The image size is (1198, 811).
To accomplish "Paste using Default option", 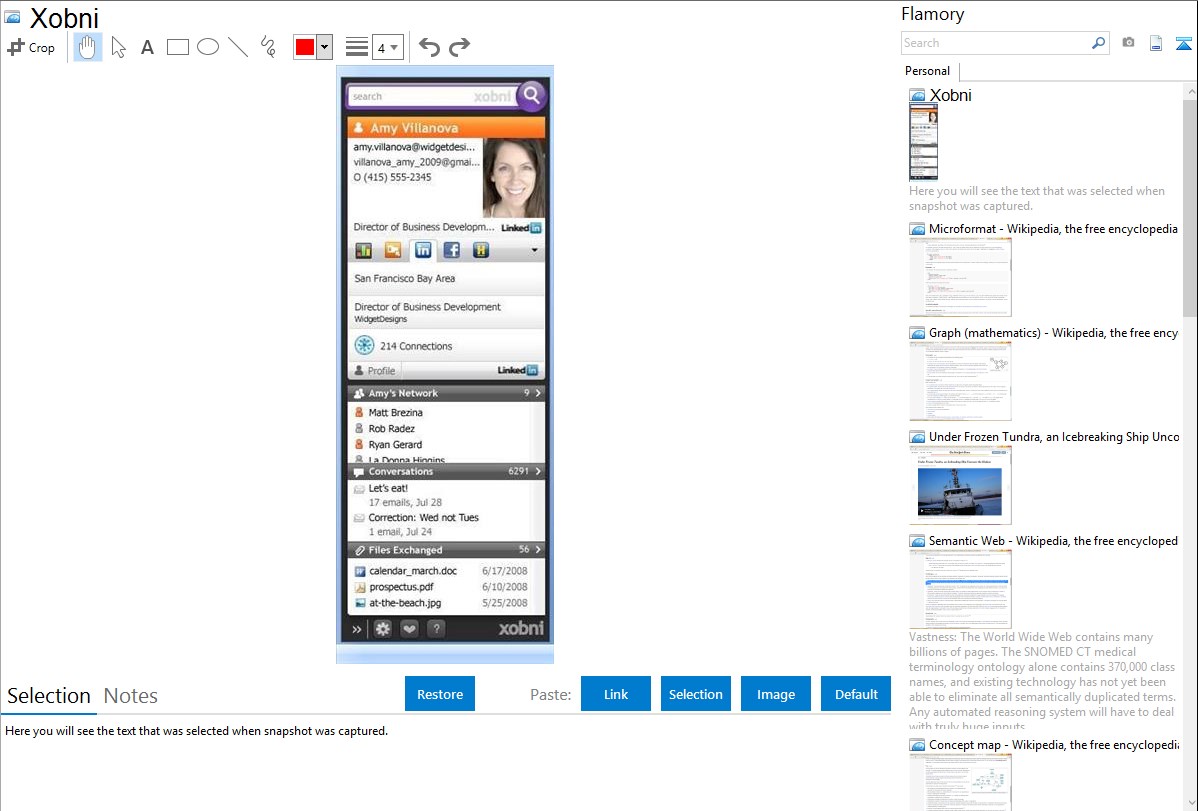I will tap(856, 694).
